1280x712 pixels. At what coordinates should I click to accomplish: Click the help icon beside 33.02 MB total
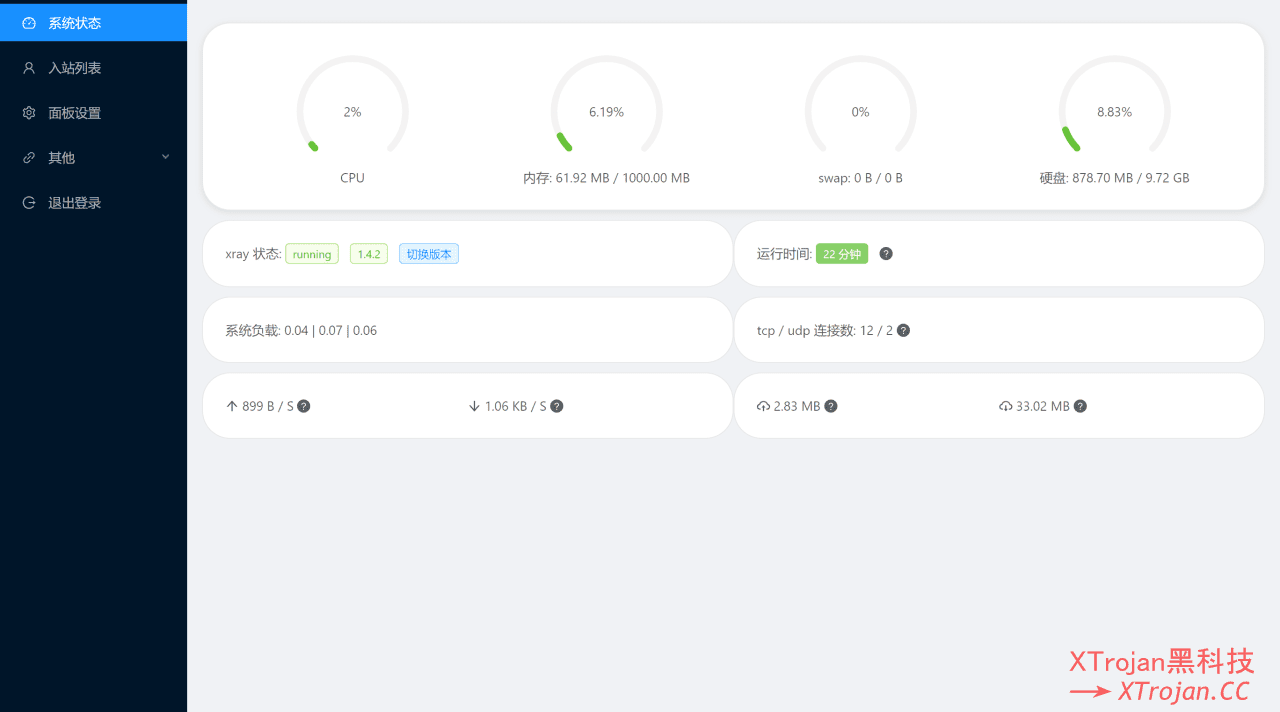[1079, 406]
